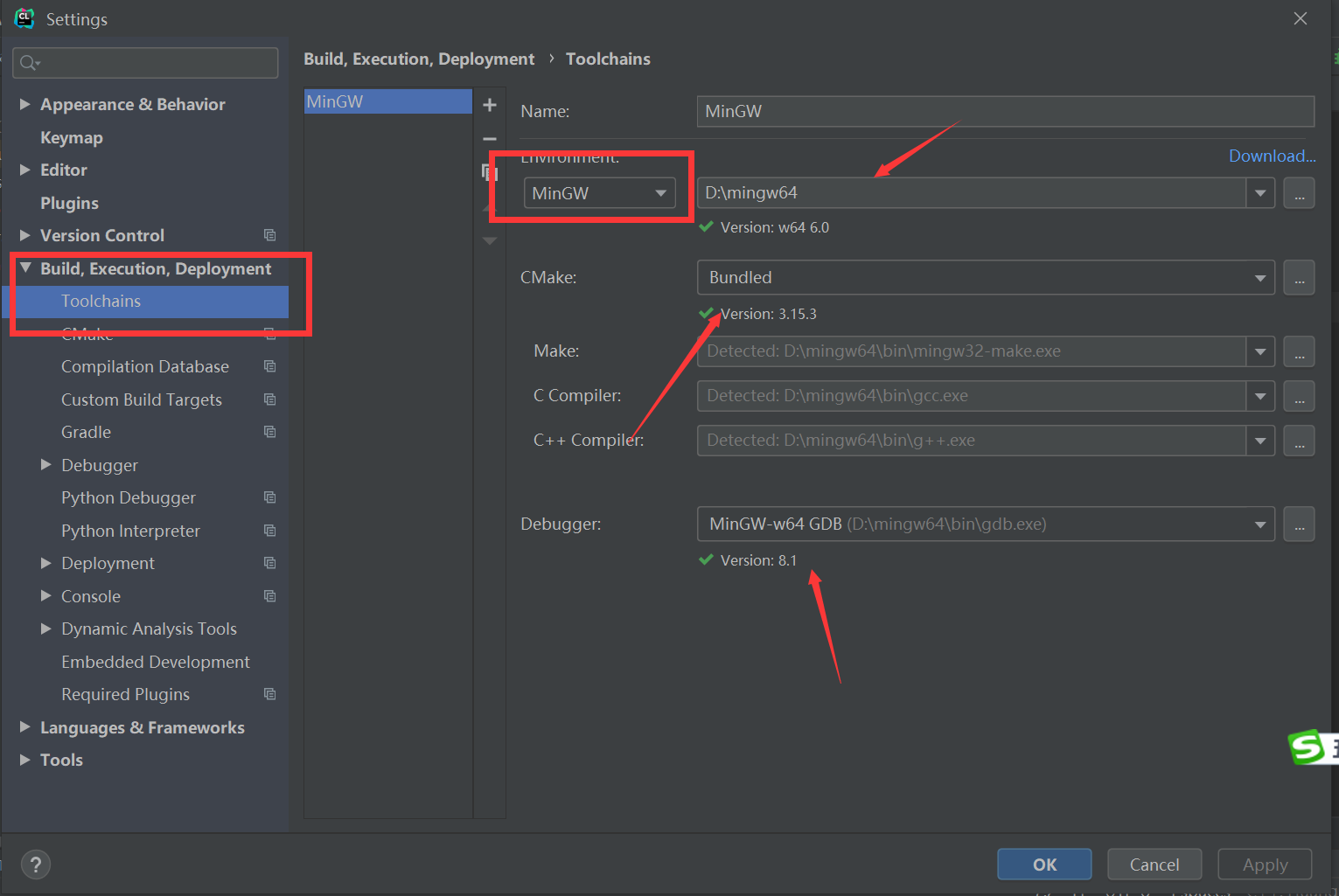Expand Appearance & Behavior section

[x=25, y=104]
